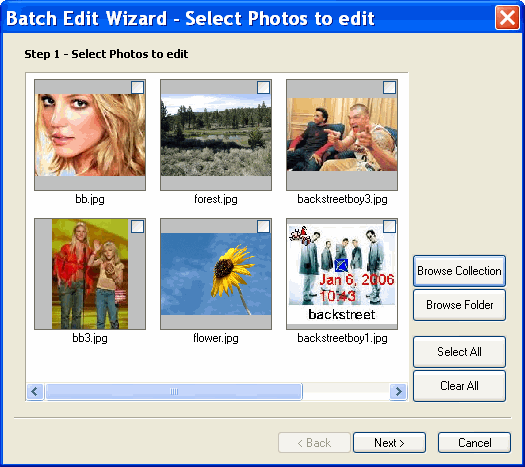The height and width of the screenshot is (467, 525).
Task: Cancel the Batch Edit Wizard
Action: [x=474, y=443]
